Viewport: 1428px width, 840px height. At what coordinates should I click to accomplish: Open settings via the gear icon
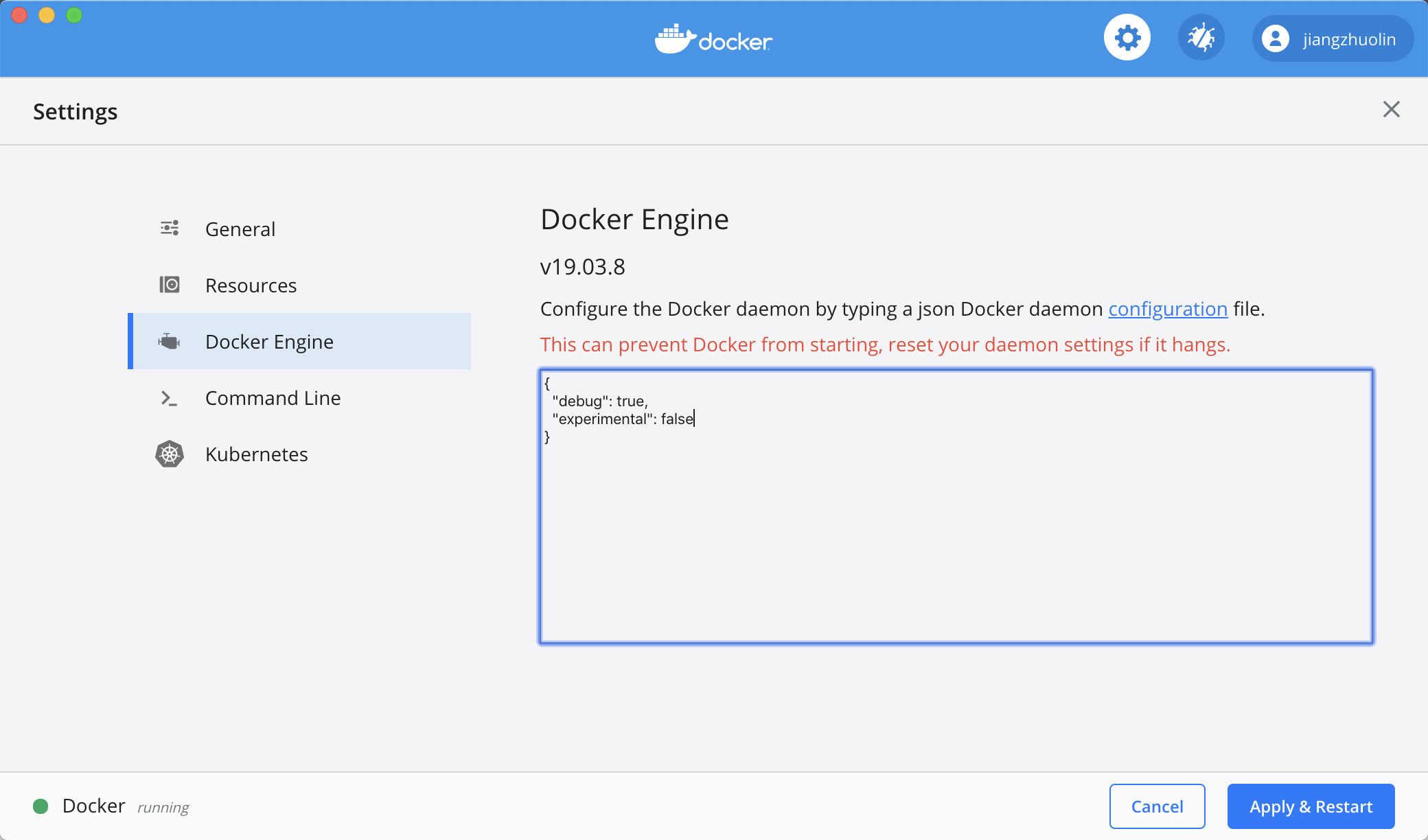[x=1127, y=38]
